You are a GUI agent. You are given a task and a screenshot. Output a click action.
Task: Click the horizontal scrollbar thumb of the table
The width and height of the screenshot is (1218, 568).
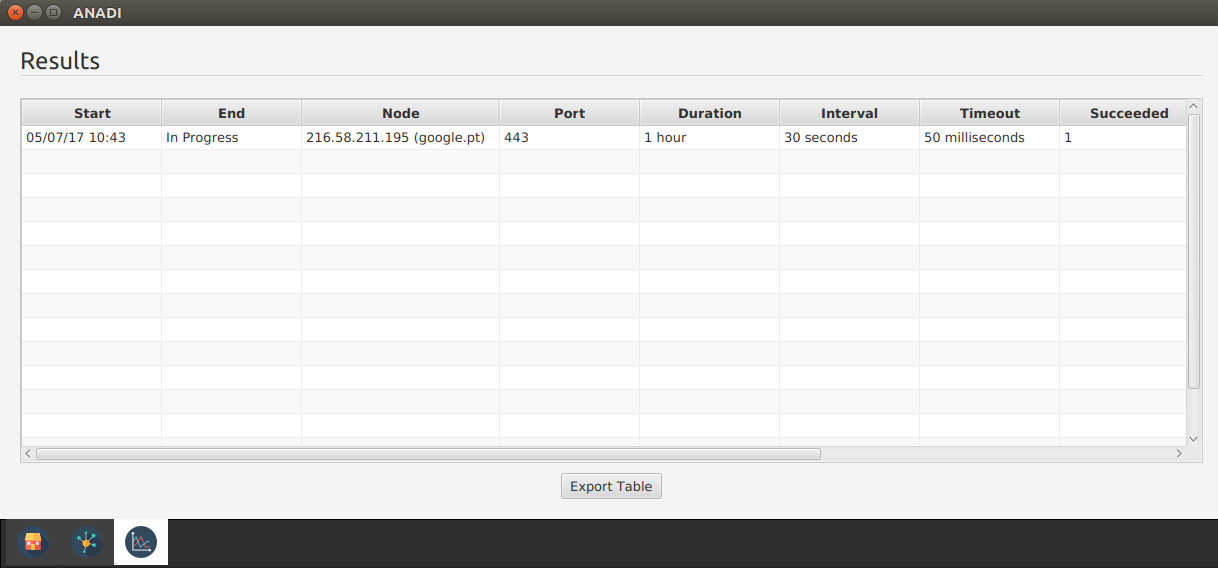[428, 454]
